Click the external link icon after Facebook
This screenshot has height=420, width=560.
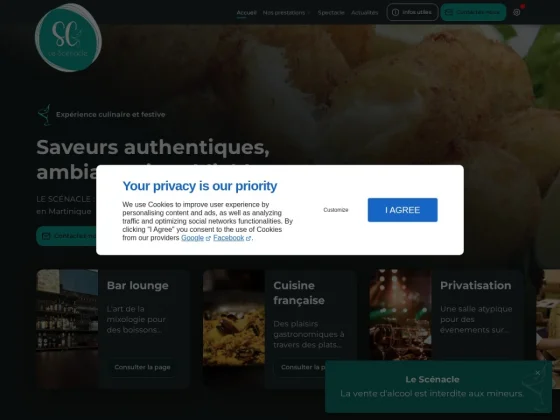tap(248, 238)
